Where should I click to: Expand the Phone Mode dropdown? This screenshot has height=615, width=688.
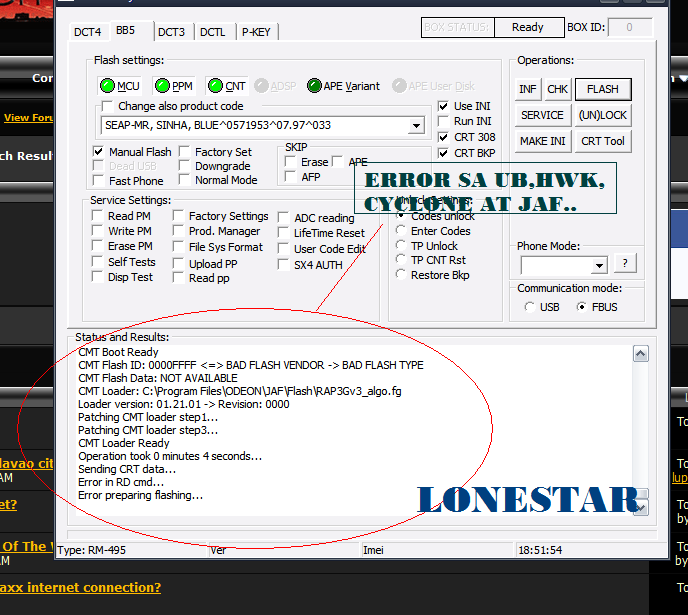(599, 265)
